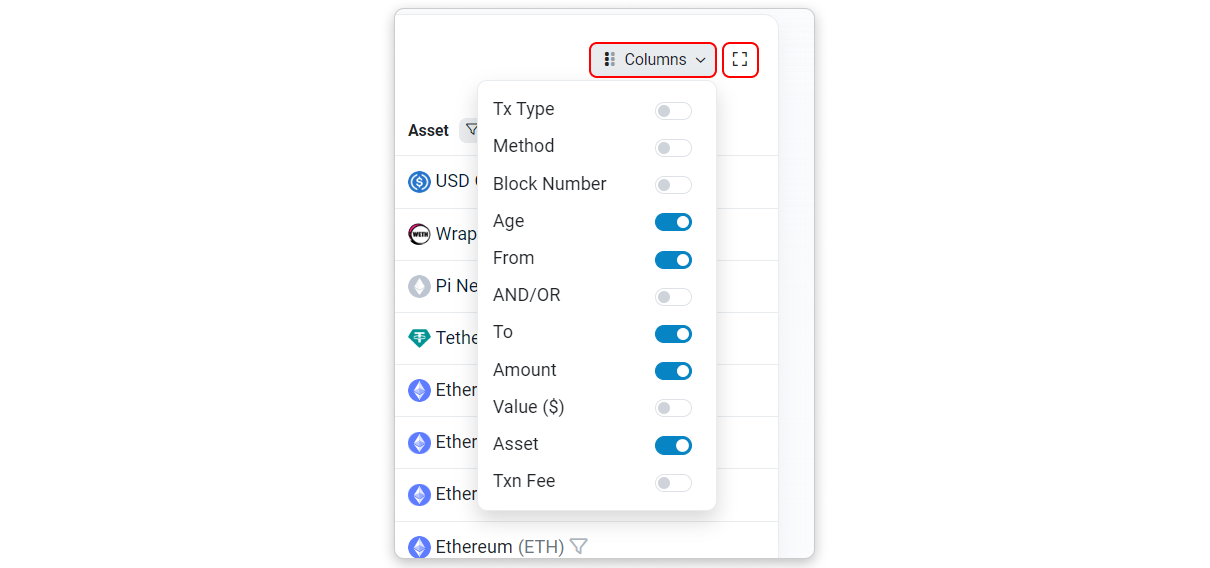Enable the Value ($) column
1210x568 pixels.
[673, 408]
